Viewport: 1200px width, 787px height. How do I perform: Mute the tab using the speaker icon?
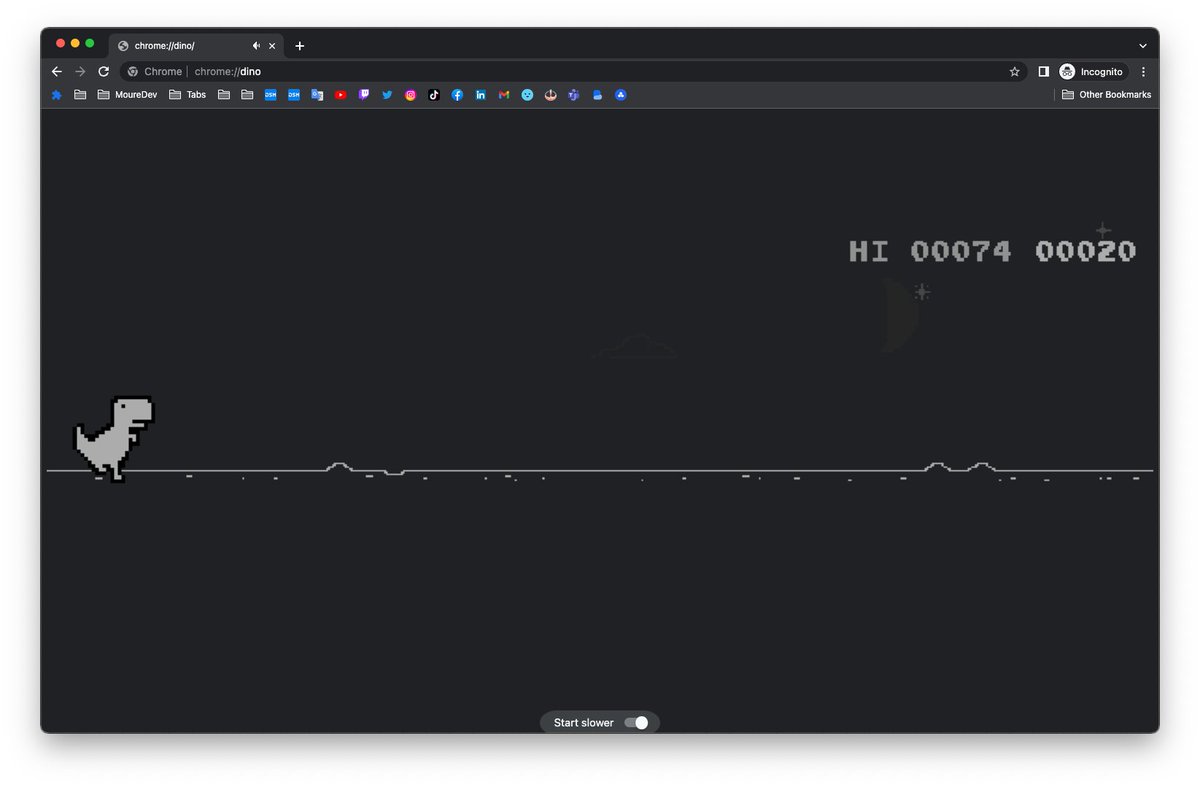click(x=256, y=46)
